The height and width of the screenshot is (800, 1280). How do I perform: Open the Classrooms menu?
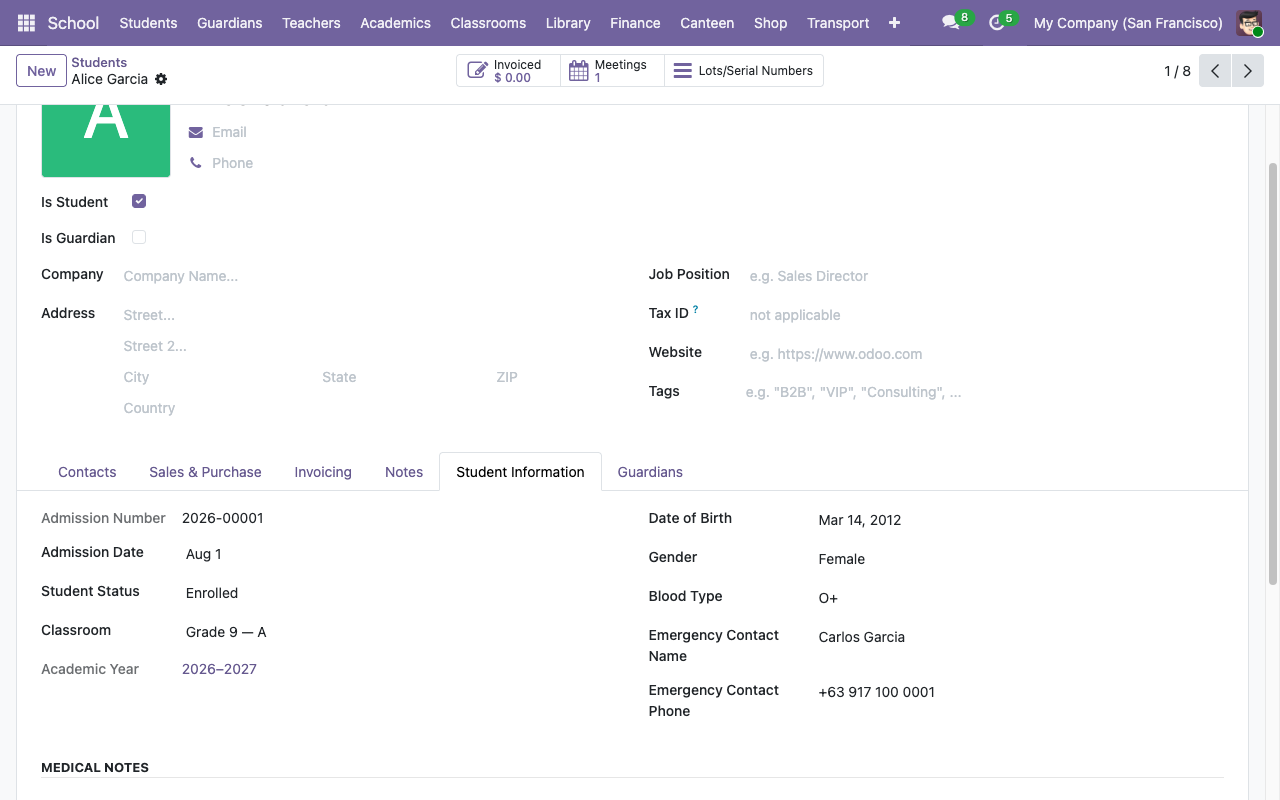488,23
